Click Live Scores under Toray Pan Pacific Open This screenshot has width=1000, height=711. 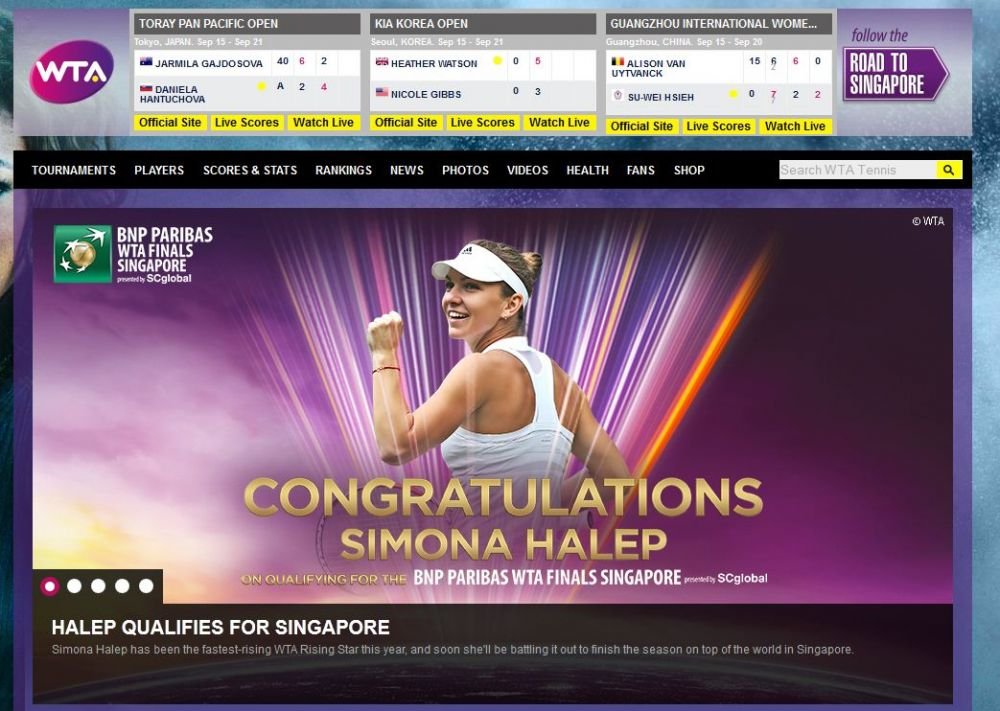coord(246,122)
